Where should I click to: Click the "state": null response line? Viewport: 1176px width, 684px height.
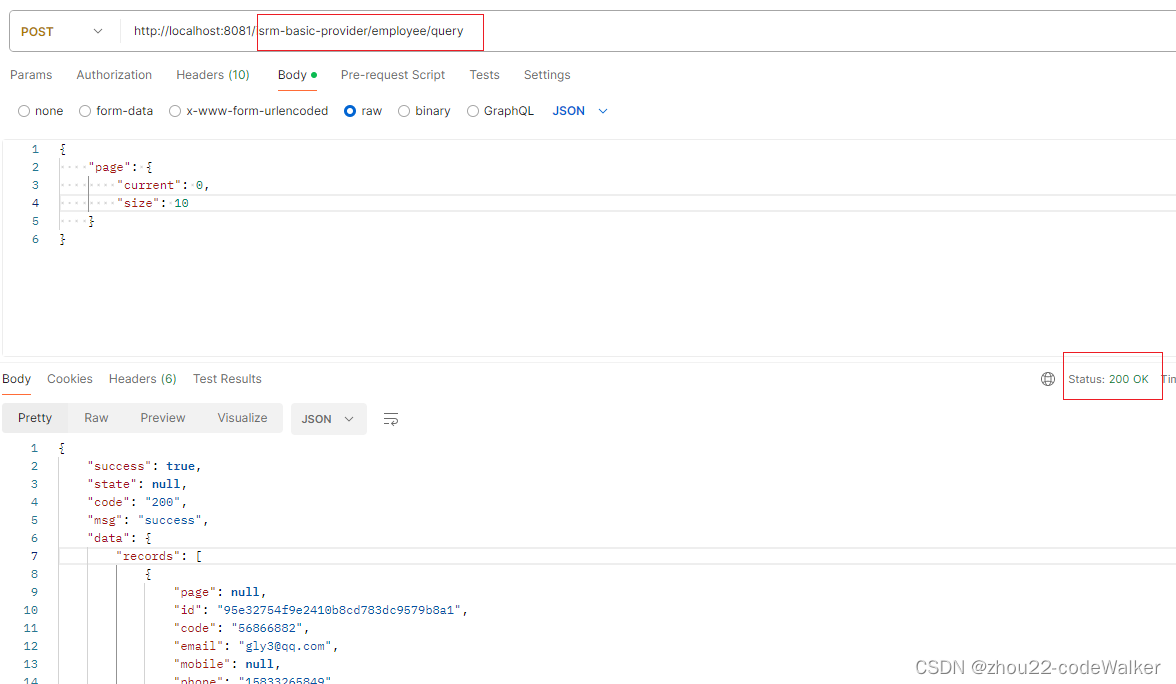(136, 484)
